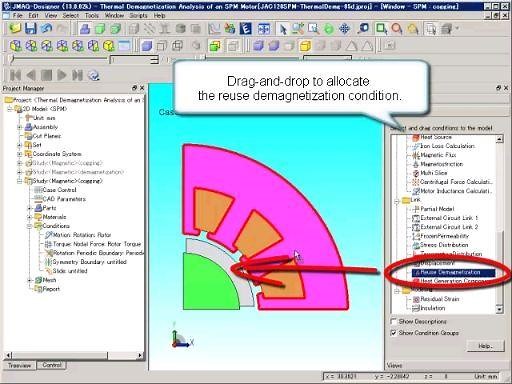Click conditions list scrollbar up arrow
512x384 pixels.
(499, 139)
